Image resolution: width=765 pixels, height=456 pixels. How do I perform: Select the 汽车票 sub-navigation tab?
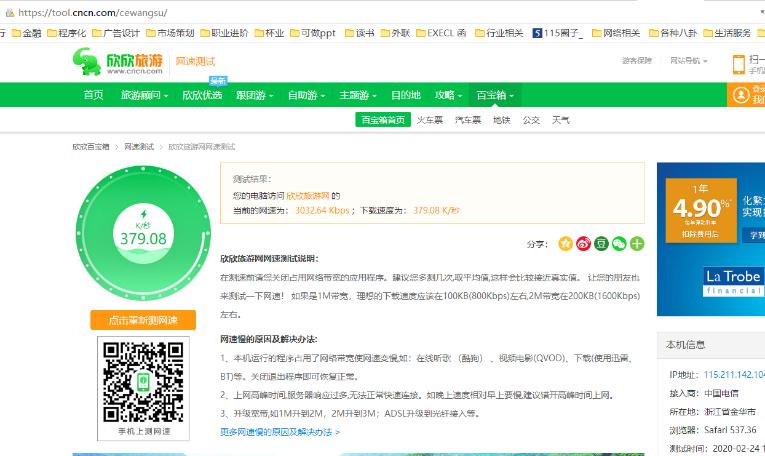point(468,120)
